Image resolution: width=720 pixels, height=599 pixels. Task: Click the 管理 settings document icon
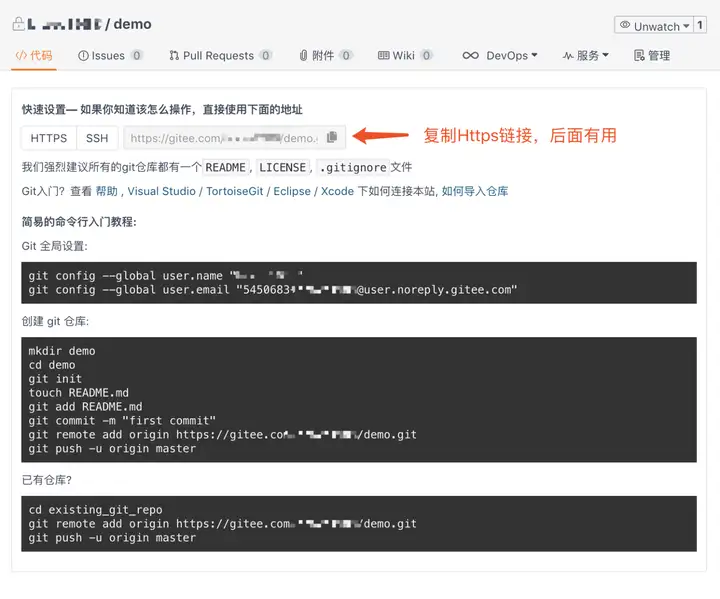[639, 56]
